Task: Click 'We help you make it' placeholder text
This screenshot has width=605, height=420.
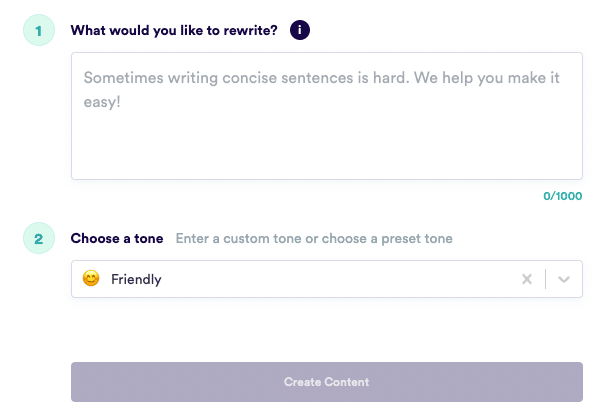Action: tap(487, 78)
